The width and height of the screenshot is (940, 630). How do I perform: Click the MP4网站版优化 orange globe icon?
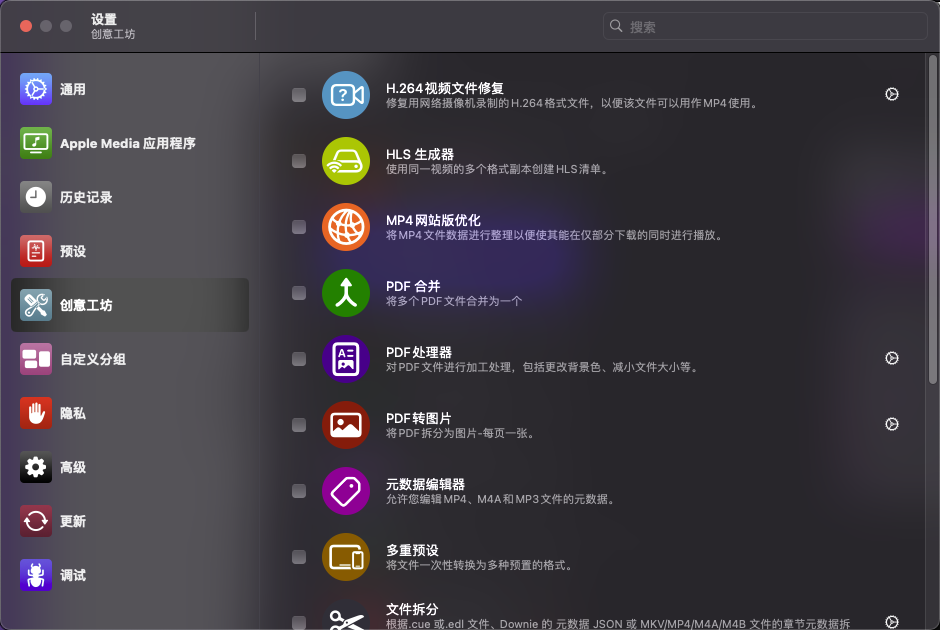346,227
